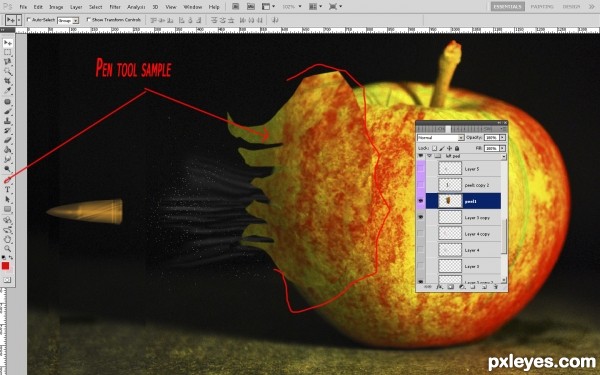600x375 pixels.
Task: Show Layer 5 via its visibility box
Action: 421,168
